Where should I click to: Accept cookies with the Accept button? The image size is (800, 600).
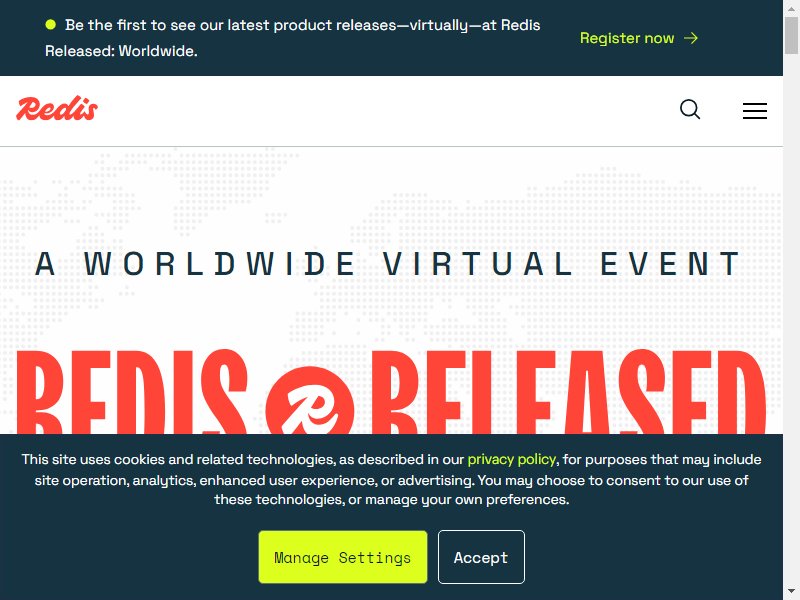pyautogui.click(x=481, y=557)
